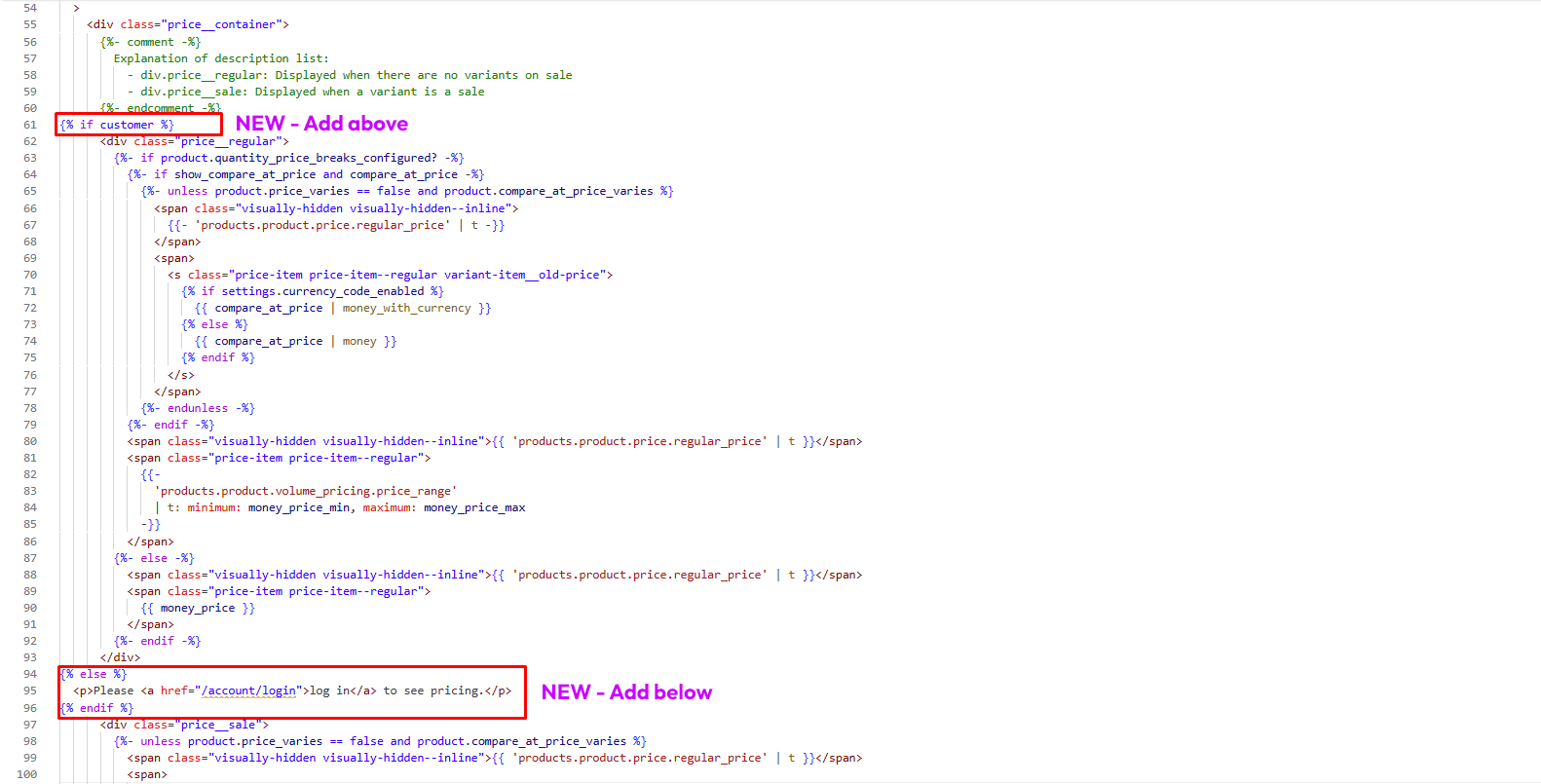
Task: Click 'product.quantity_price_breaks_configured?' line
Action: (289, 158)
